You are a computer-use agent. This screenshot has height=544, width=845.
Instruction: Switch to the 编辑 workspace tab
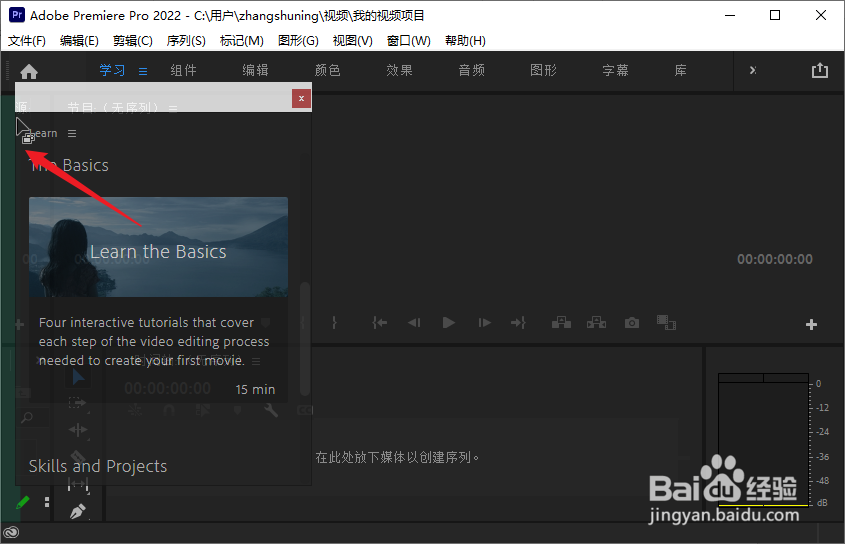[x=255, y=71]
